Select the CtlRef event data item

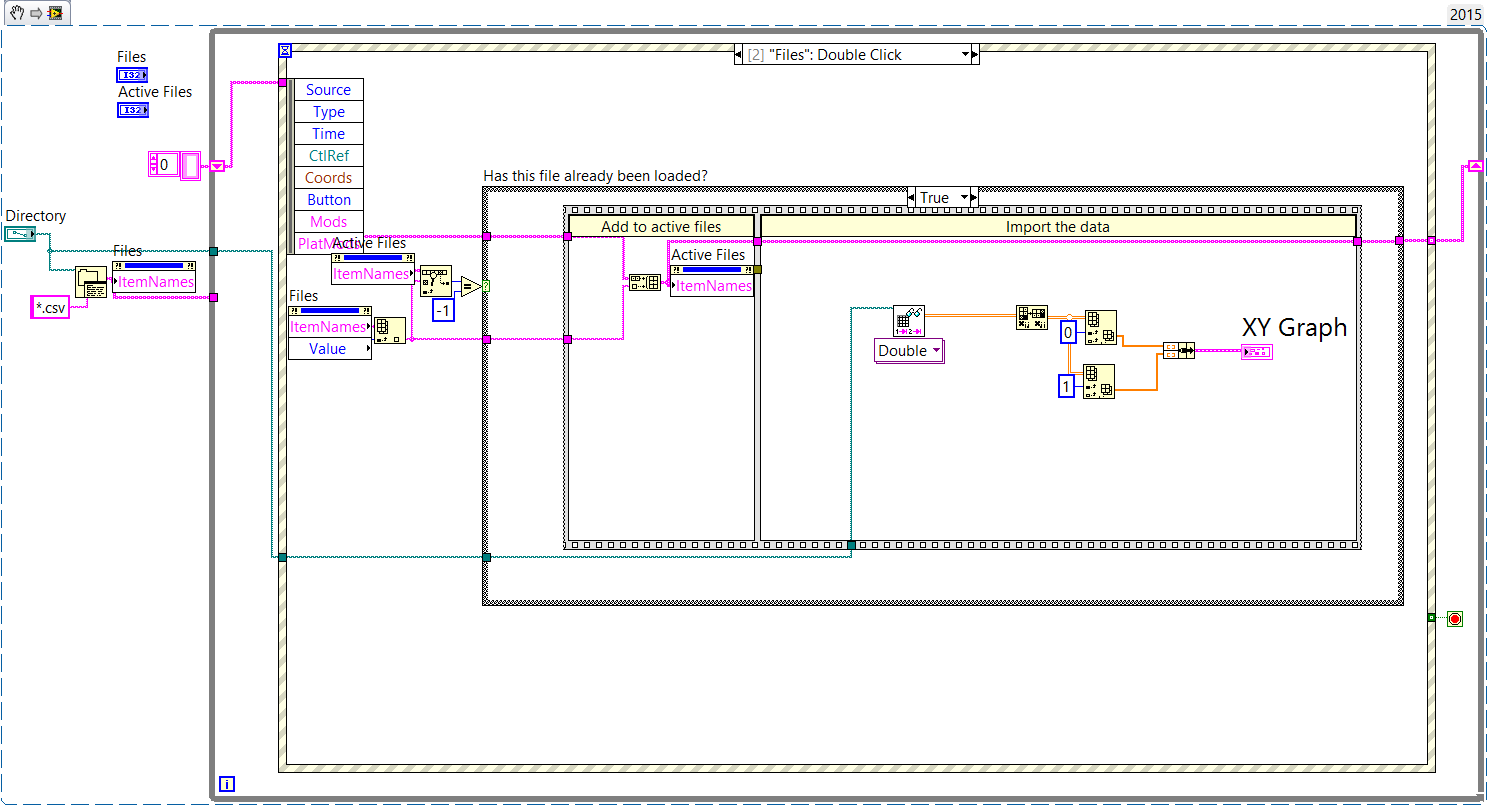(328, 156)
